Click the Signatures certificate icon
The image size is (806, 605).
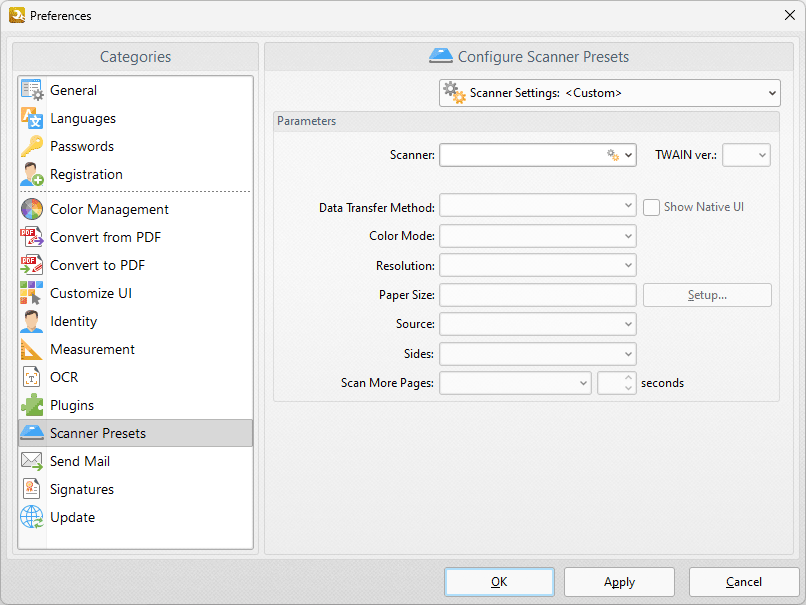click(32, 489)
